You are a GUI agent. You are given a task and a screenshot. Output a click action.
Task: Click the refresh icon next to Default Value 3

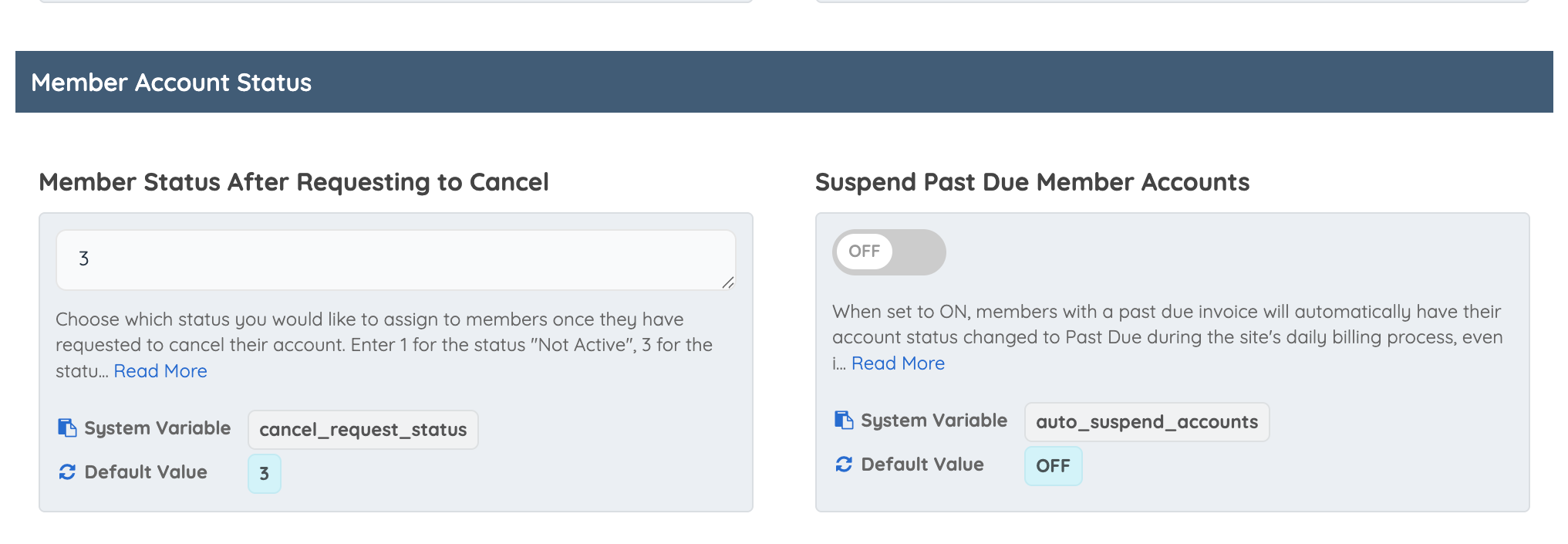point(67,472)
